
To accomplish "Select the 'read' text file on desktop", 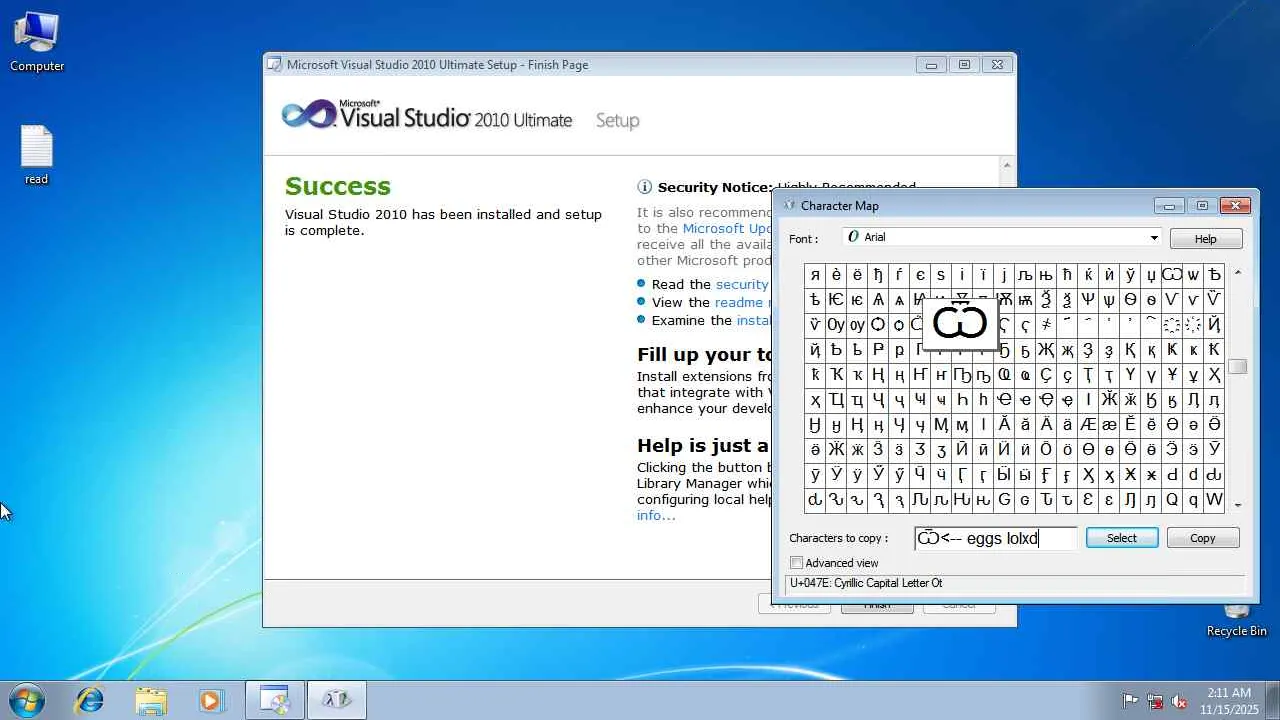I will (36, 156).
